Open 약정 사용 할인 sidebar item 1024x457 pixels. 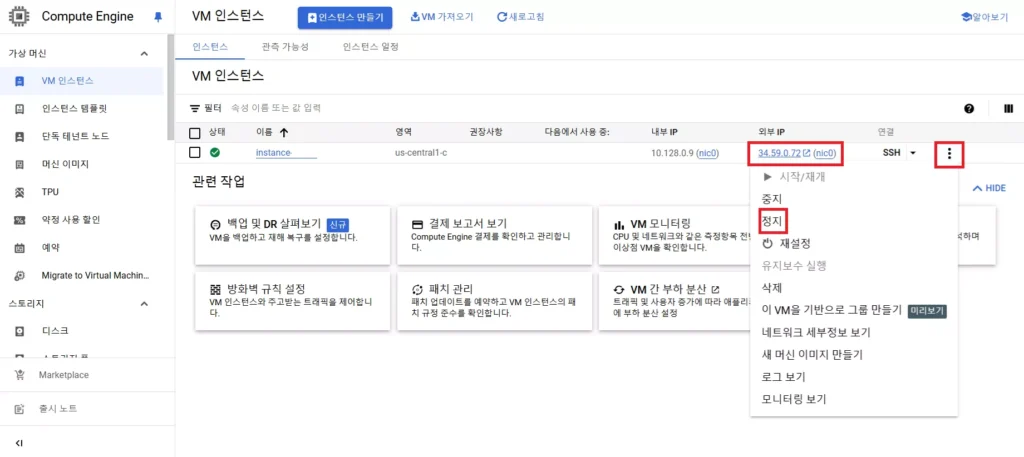pyautogui.click(x=71, y=220)
